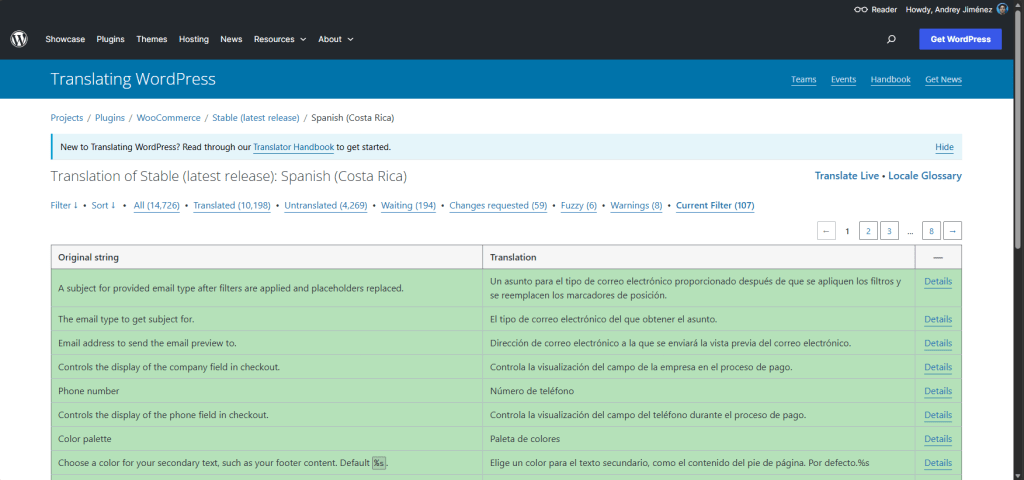Open Translate Live link
1024x480 pixels.
[846, 176]
